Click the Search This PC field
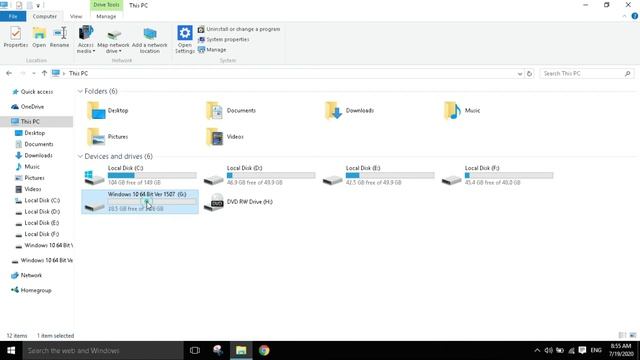This screenshot has width=640, height=360. (x=587, y=73)
